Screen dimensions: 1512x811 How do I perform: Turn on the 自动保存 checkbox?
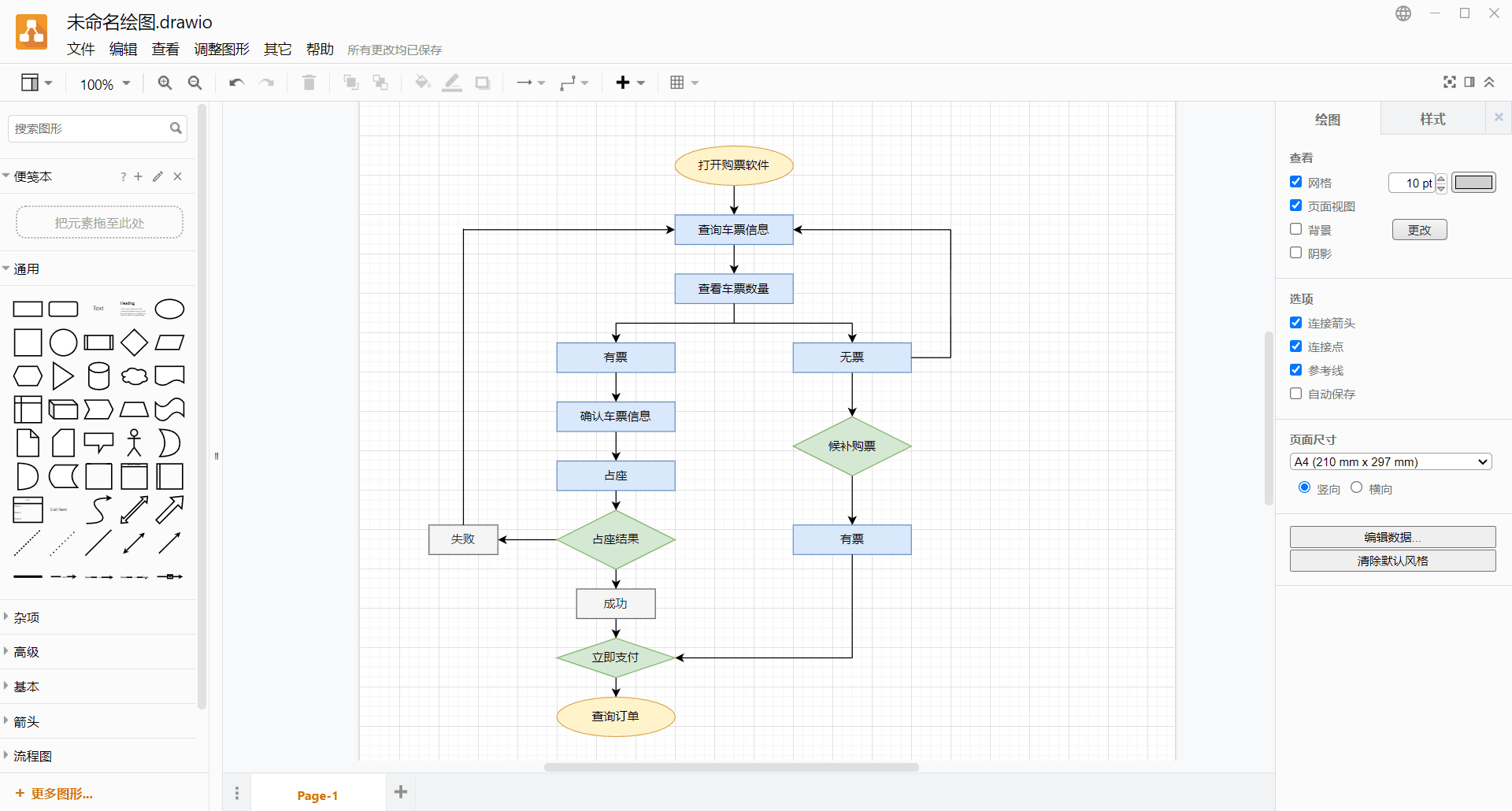click(x=1295, y=393)
